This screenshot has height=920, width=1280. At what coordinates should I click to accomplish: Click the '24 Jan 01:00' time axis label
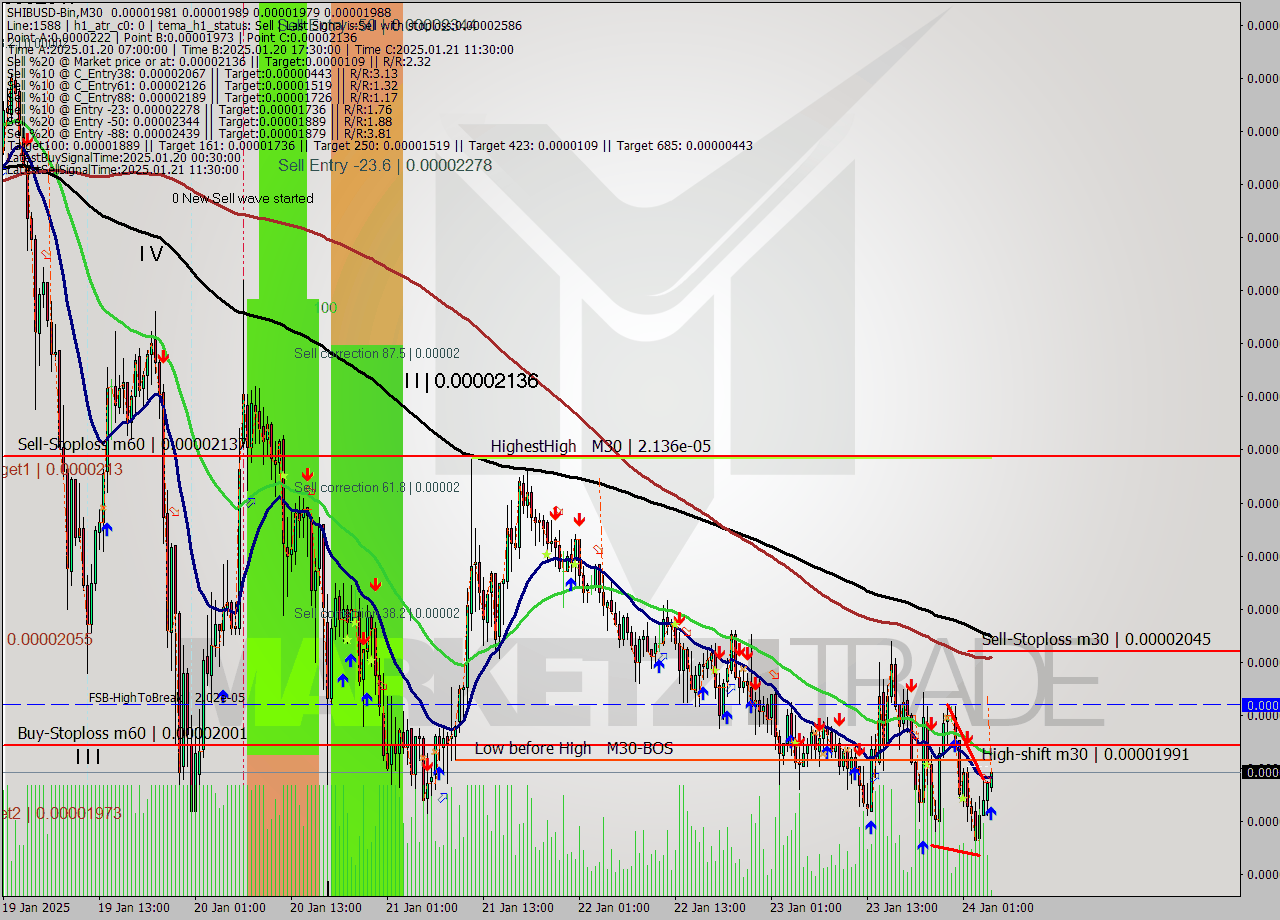(x=997, y=907)
